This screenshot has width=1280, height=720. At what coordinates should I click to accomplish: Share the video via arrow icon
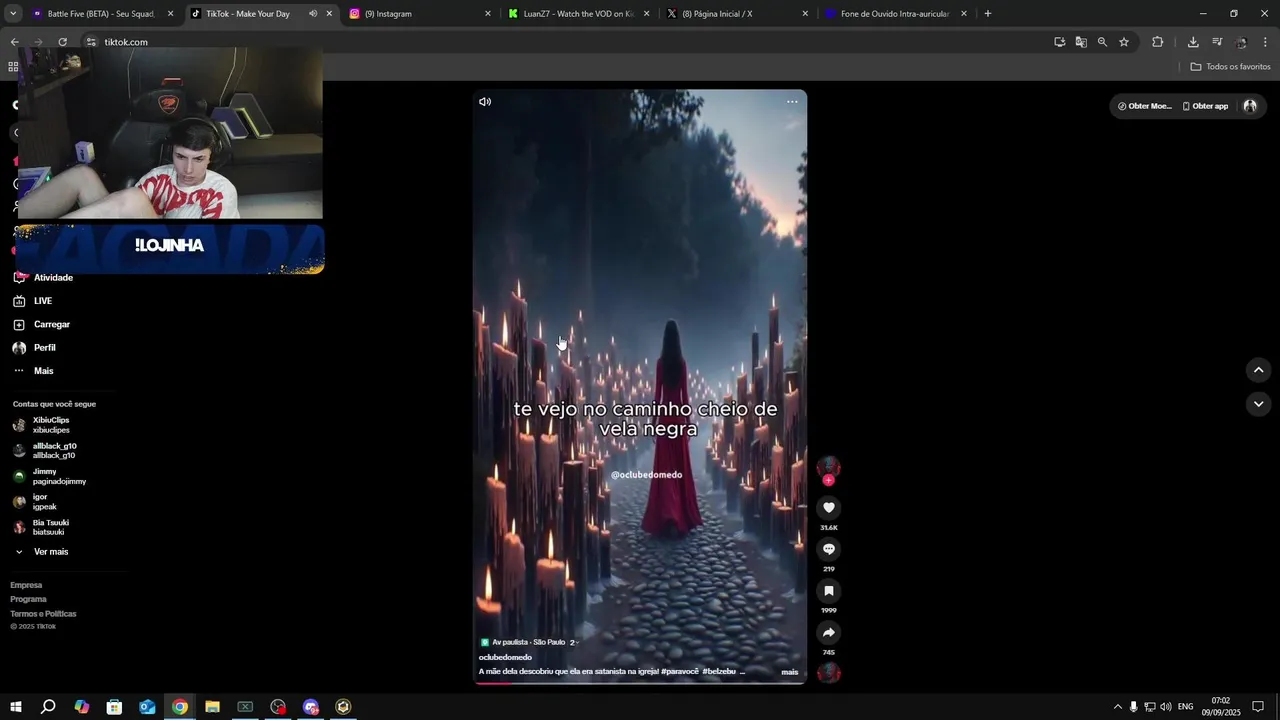828,633
